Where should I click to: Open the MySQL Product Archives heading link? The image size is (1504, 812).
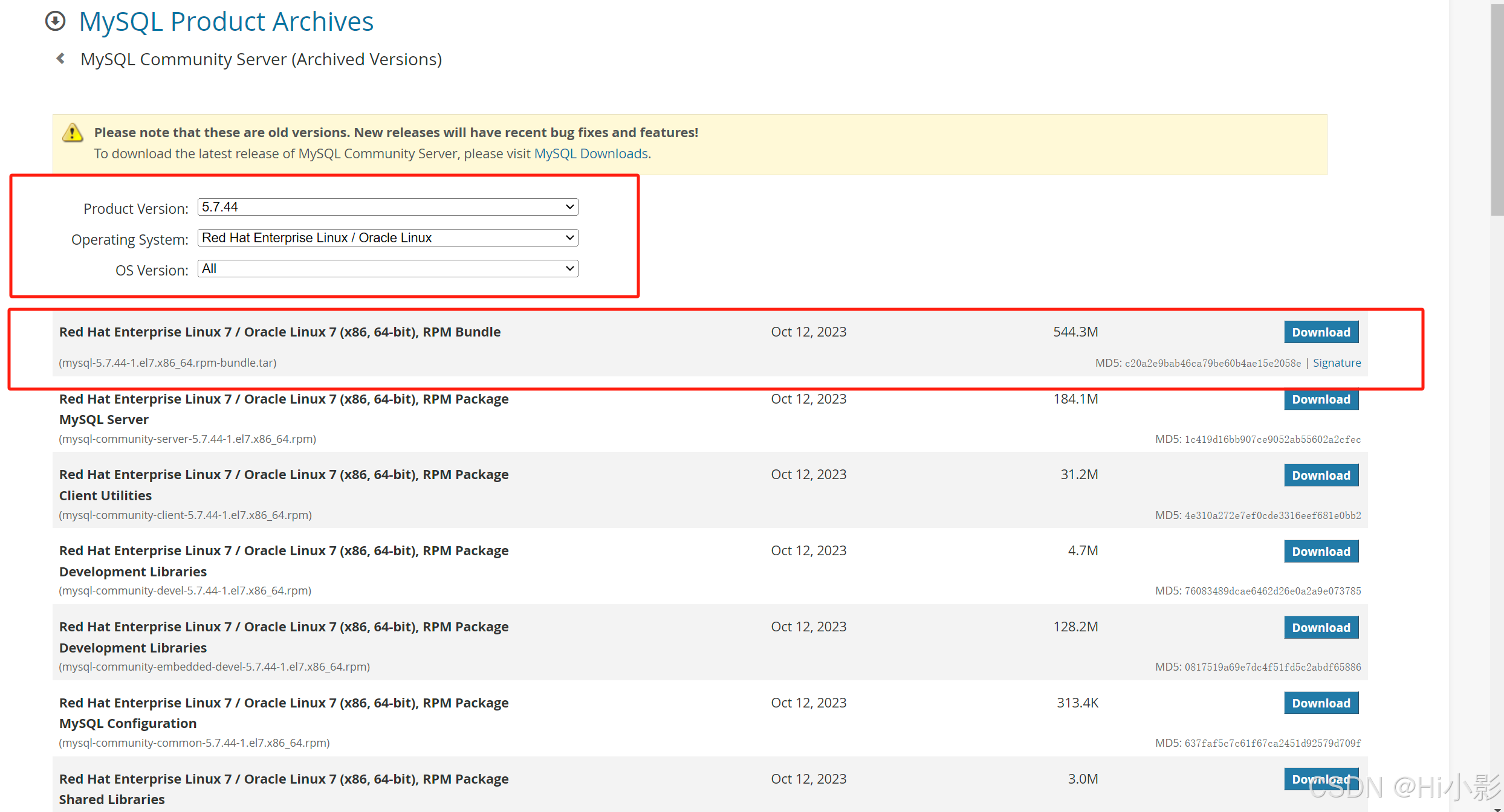click(x=226, y=21)
